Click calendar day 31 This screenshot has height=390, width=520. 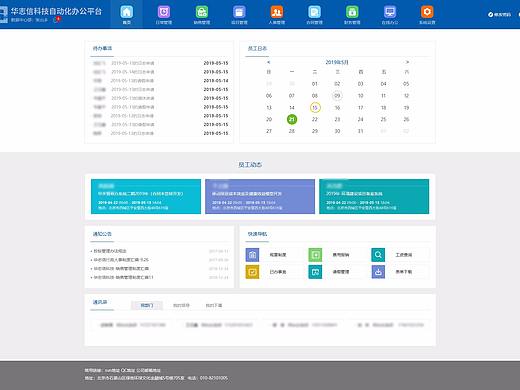pos(360,131)
